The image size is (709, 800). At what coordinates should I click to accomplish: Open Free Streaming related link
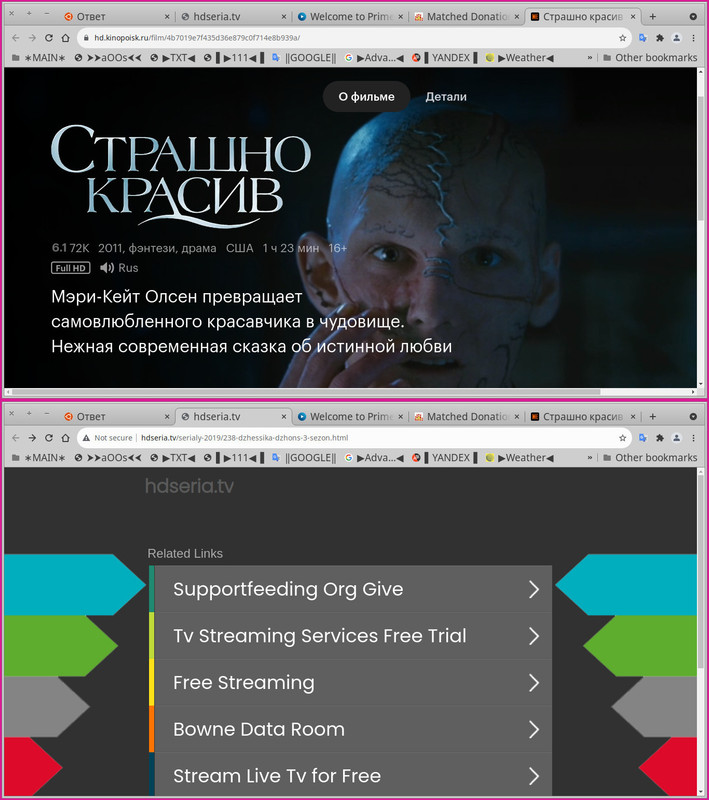point(350,682)
